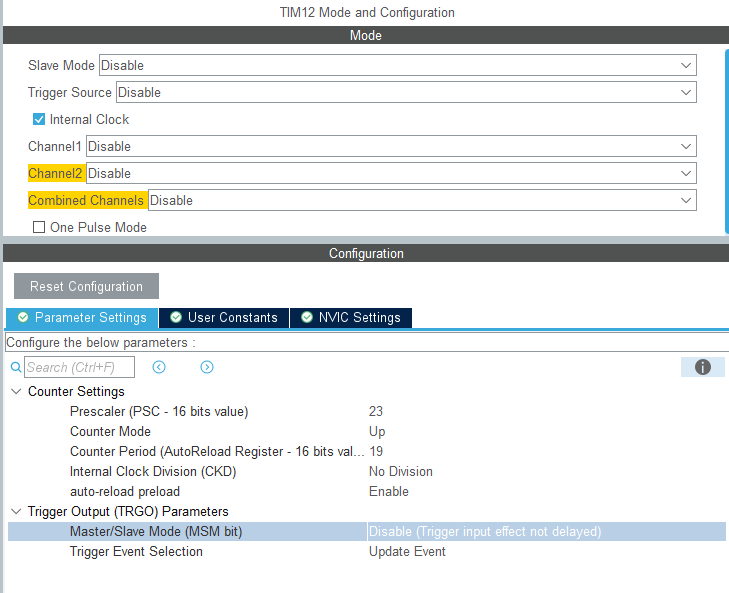Open the Slave Mode dropdown
This screenshot has height=593, width=729.
click(x=398, y=65)
